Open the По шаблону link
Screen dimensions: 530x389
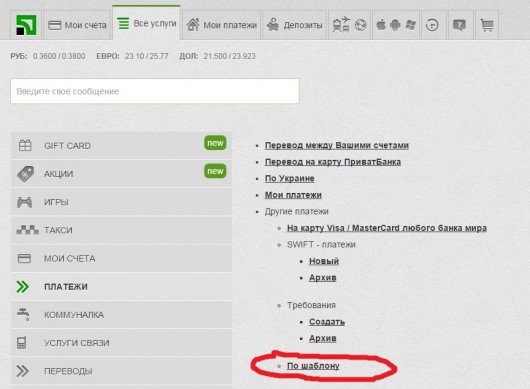[x=313, y=366]
